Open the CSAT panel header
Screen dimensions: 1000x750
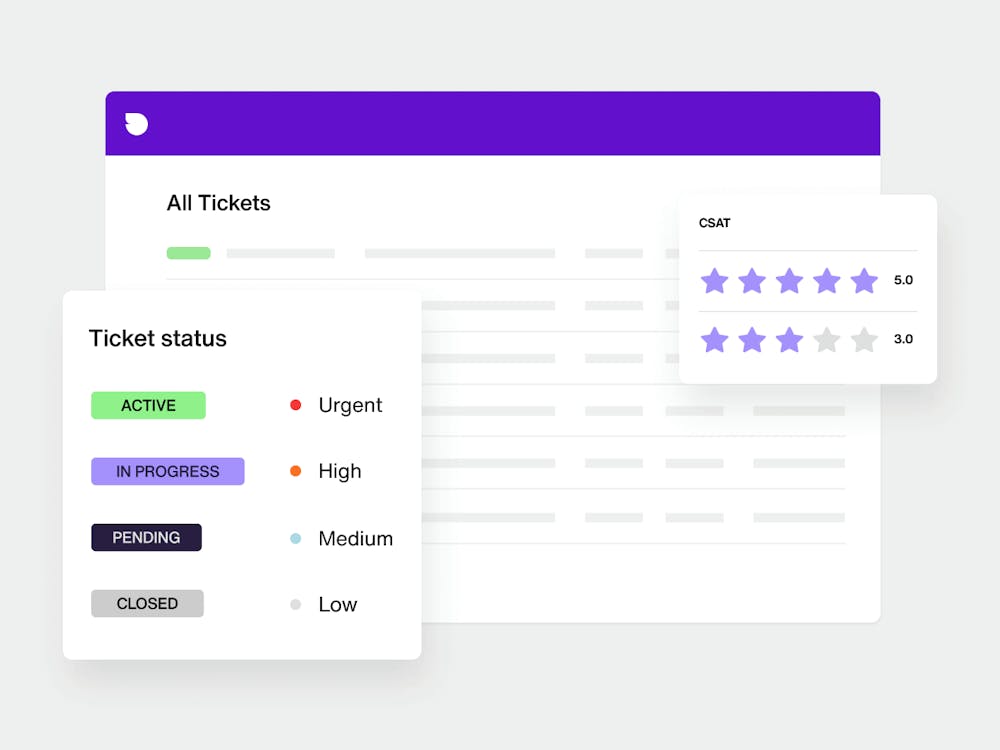714,223
